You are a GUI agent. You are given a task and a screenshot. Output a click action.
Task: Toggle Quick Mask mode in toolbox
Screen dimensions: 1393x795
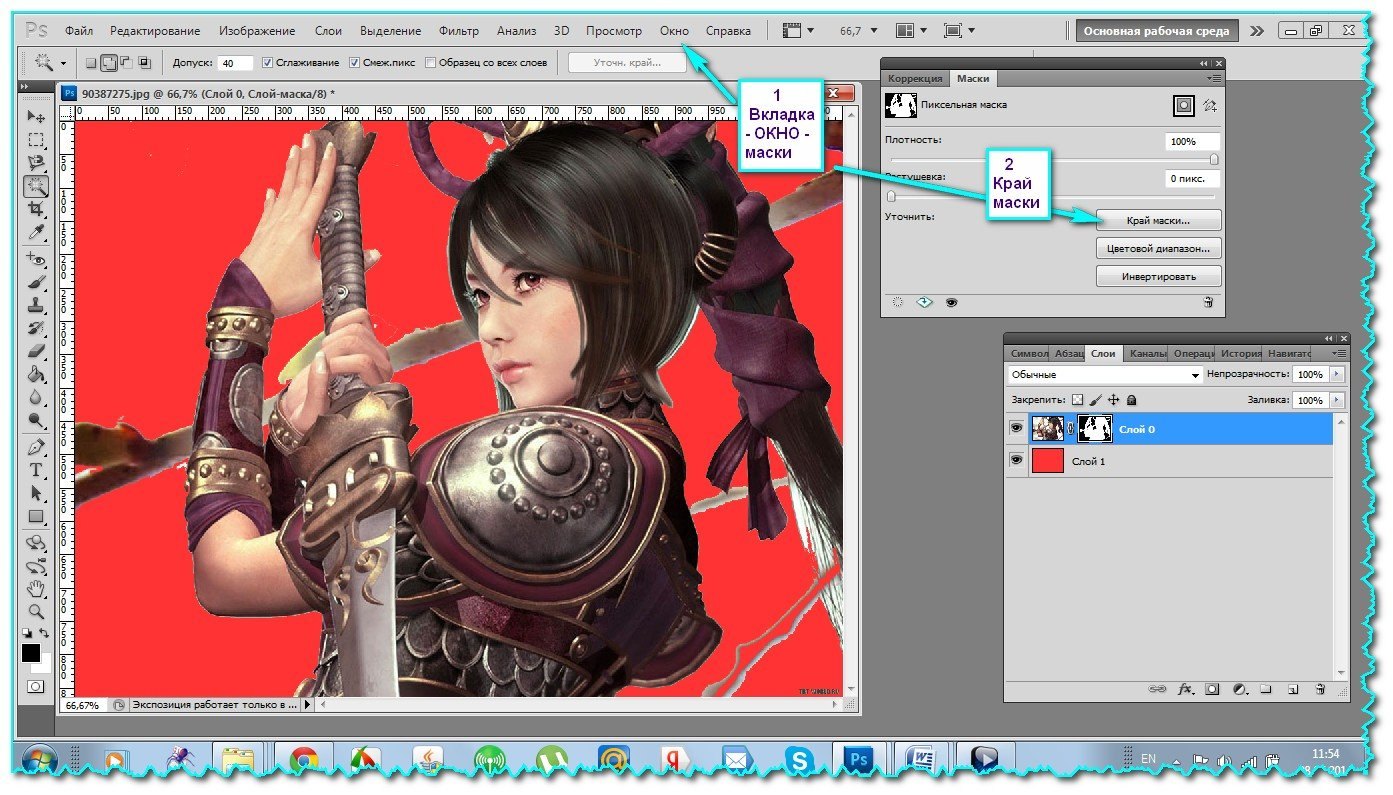coord(36,687)
